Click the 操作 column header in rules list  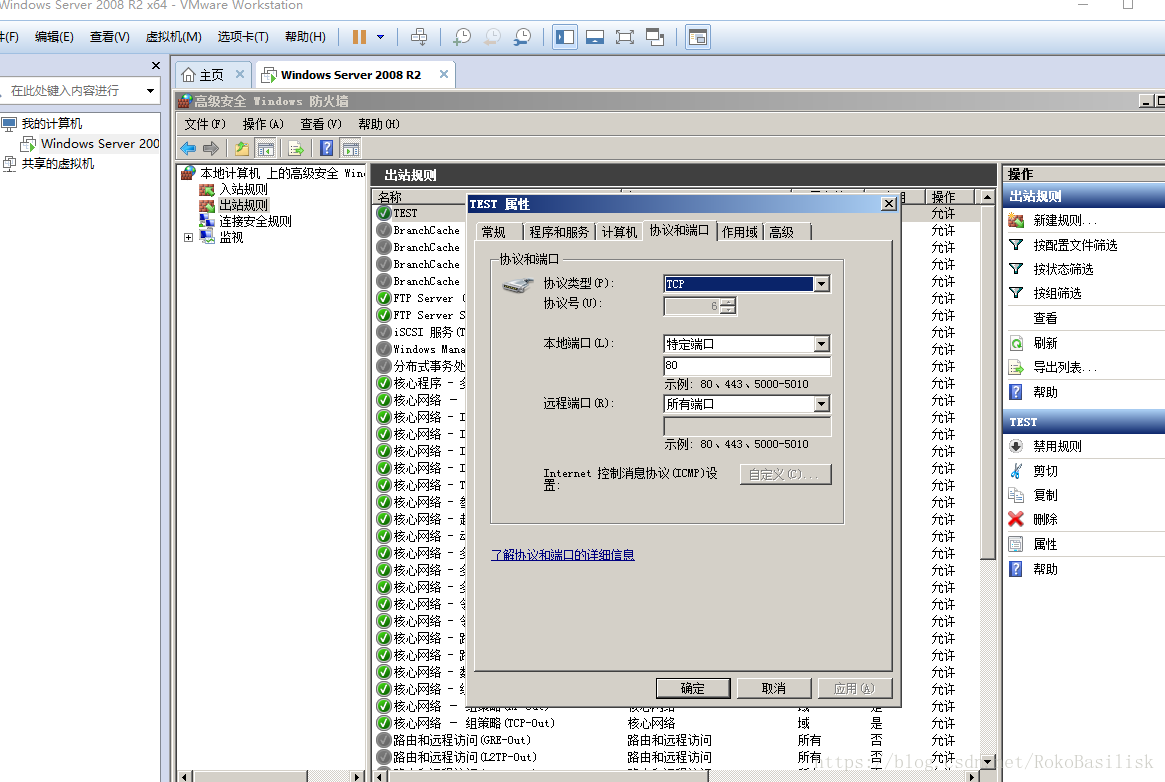(948, 197)
